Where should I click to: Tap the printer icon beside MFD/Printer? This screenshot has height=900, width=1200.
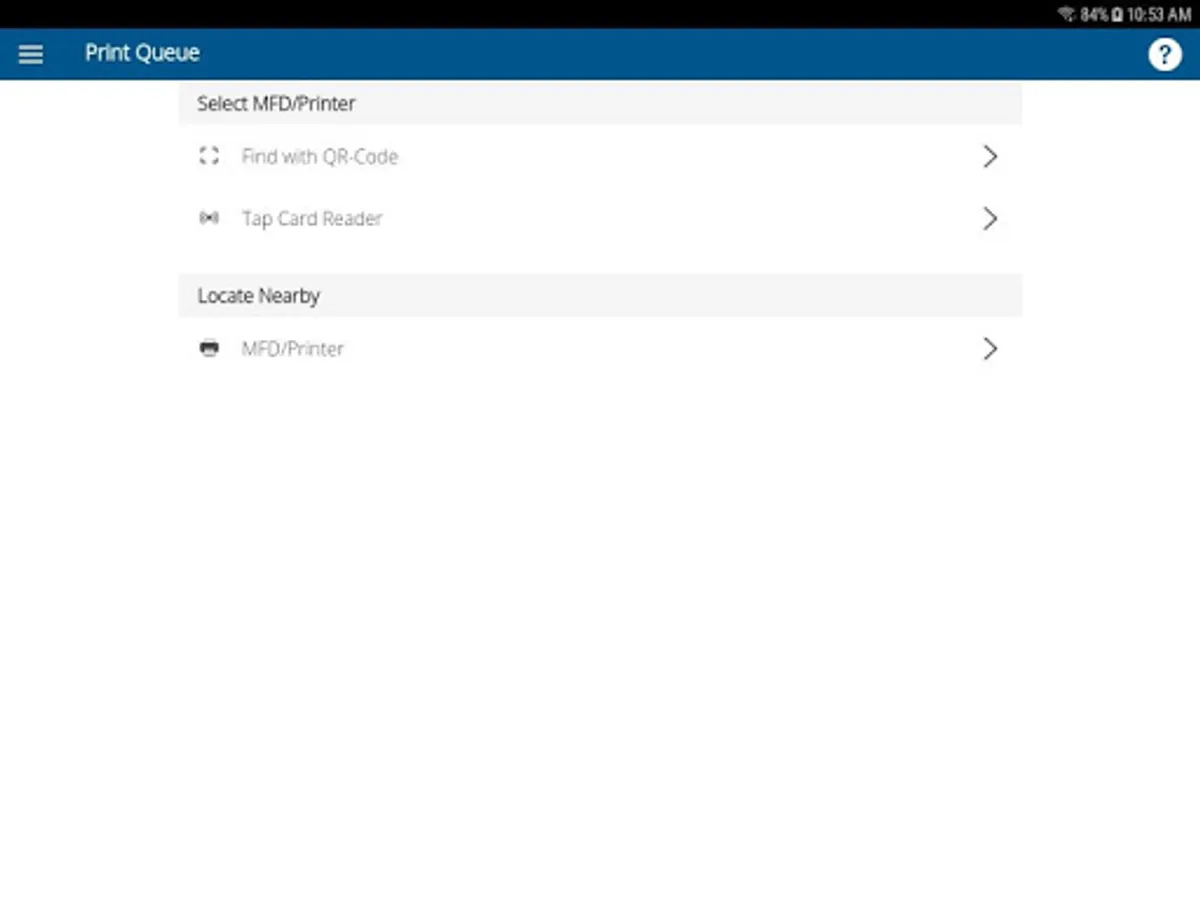209,348
